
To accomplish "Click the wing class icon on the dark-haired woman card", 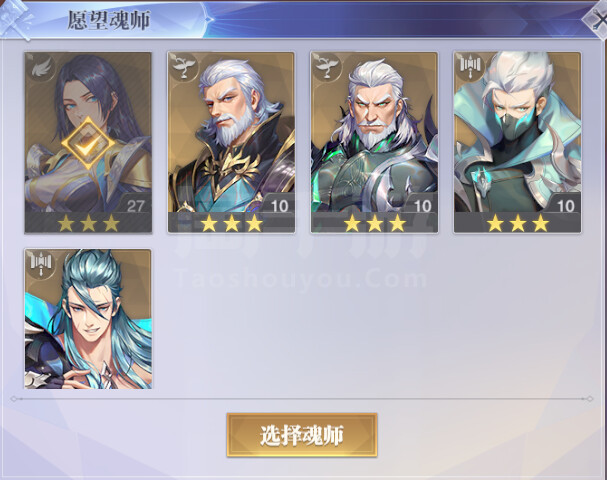I will click(41, 67).
